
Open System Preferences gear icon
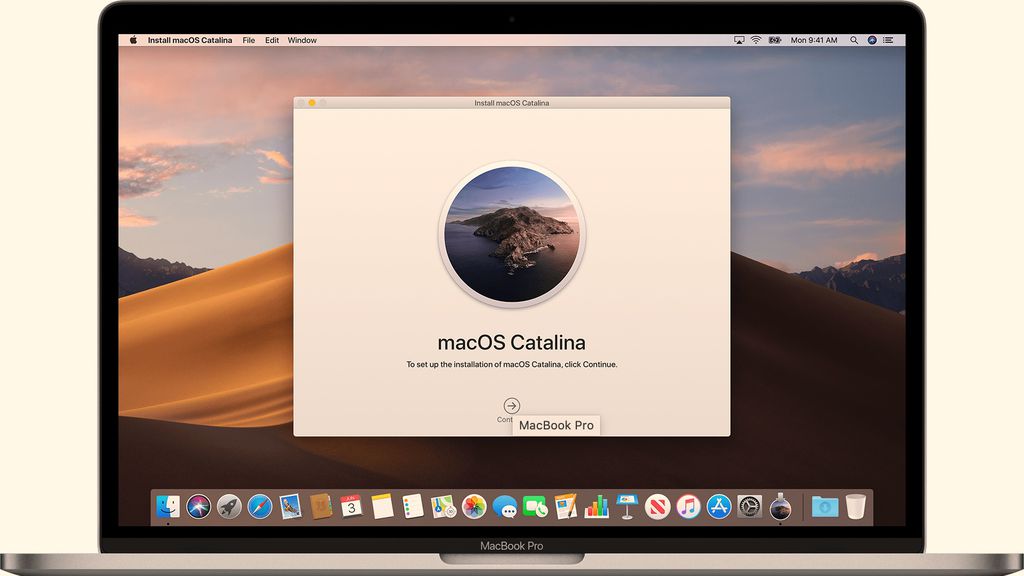(750, 506)
